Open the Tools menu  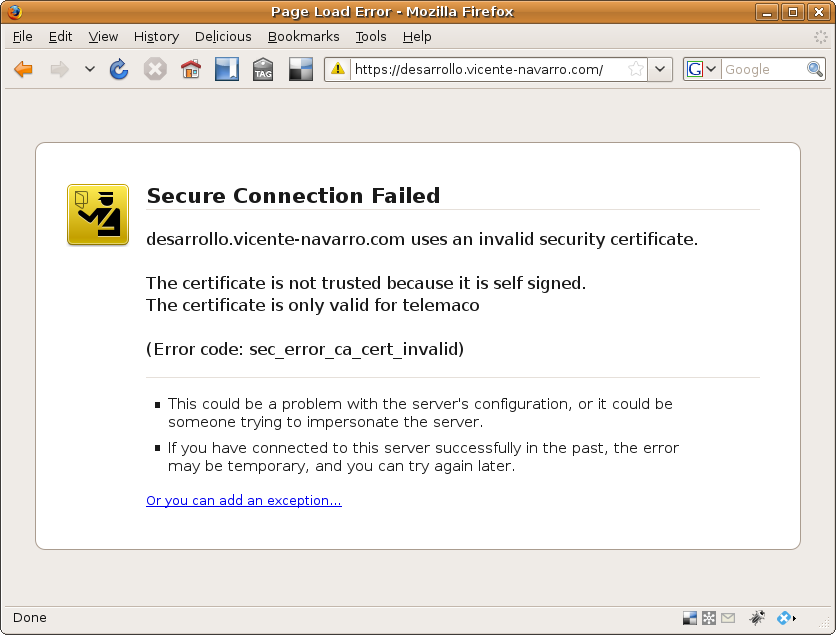(x=370, y=36)
